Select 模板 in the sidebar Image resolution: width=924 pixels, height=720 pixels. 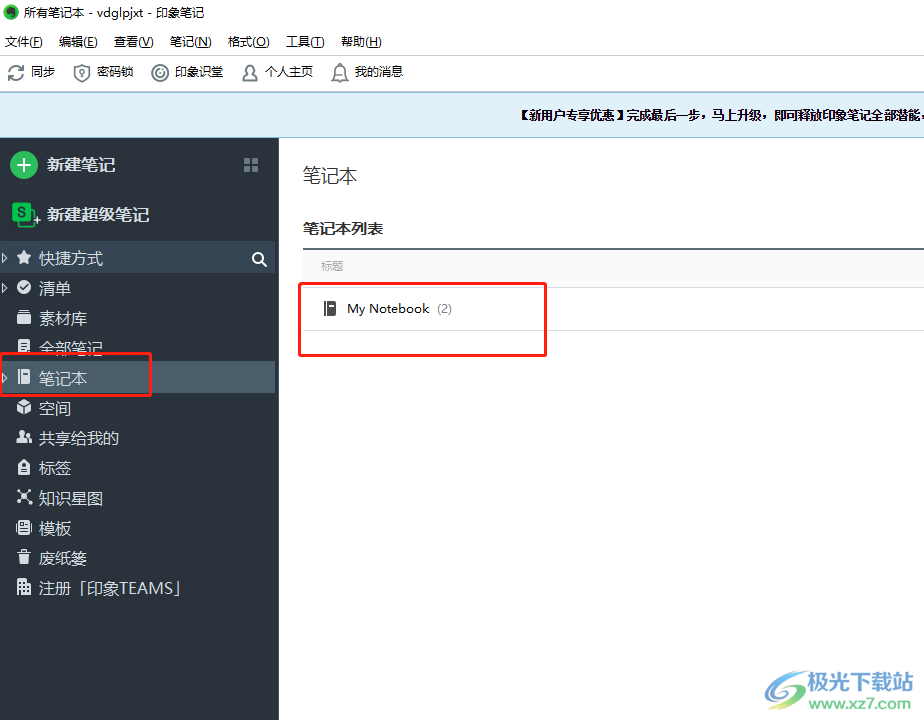point(55,528)
